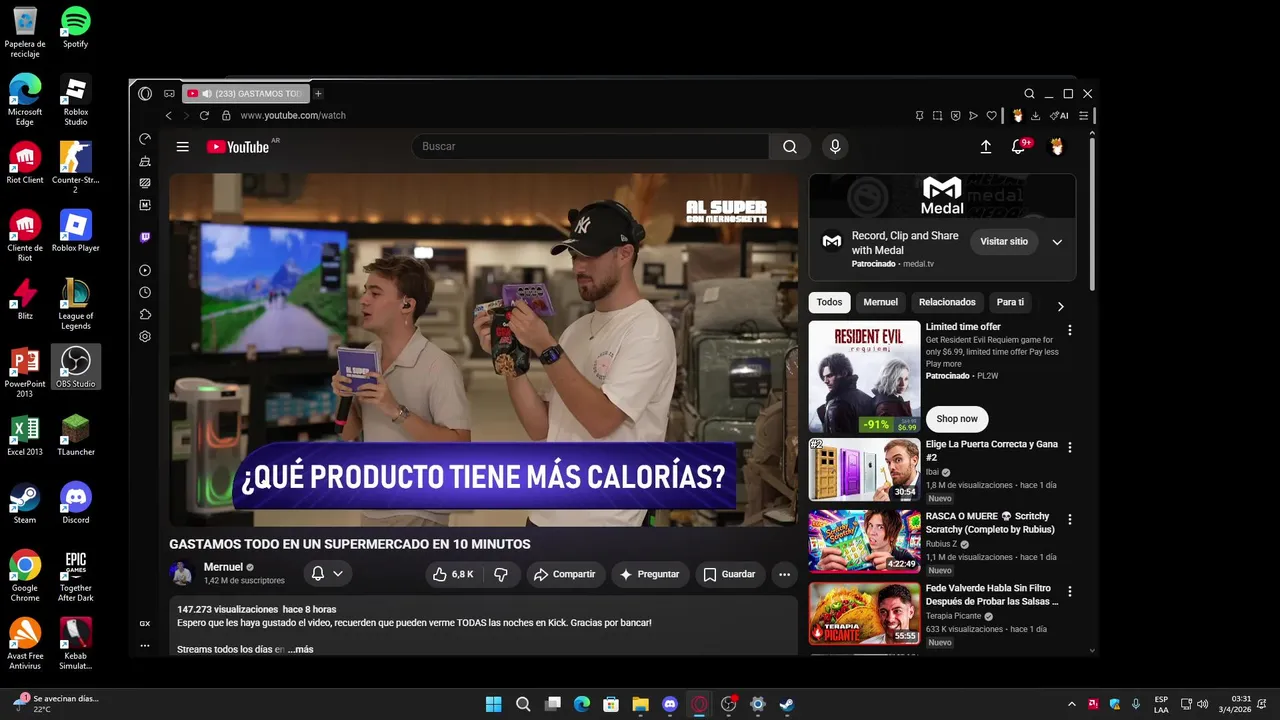The height and width of the screenshot is (720, 1280).
Task: Click Visitar sitio on Medal ad
Action: (1004, 242)
